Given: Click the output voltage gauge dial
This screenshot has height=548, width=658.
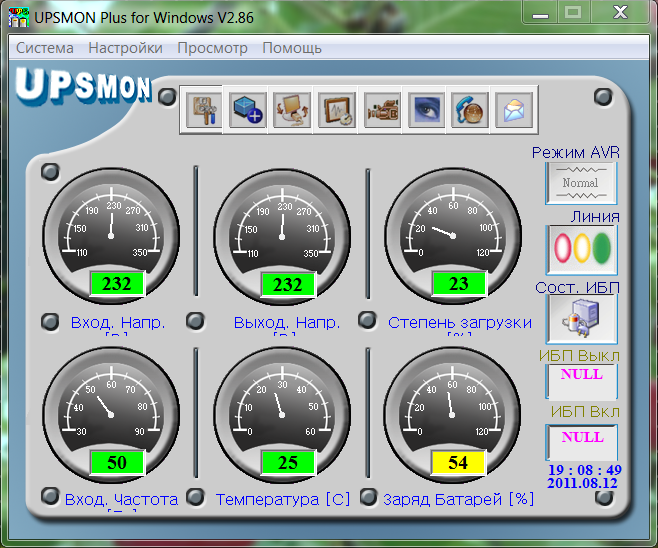Looking at the screenshot, I should [x=282, y=236].
